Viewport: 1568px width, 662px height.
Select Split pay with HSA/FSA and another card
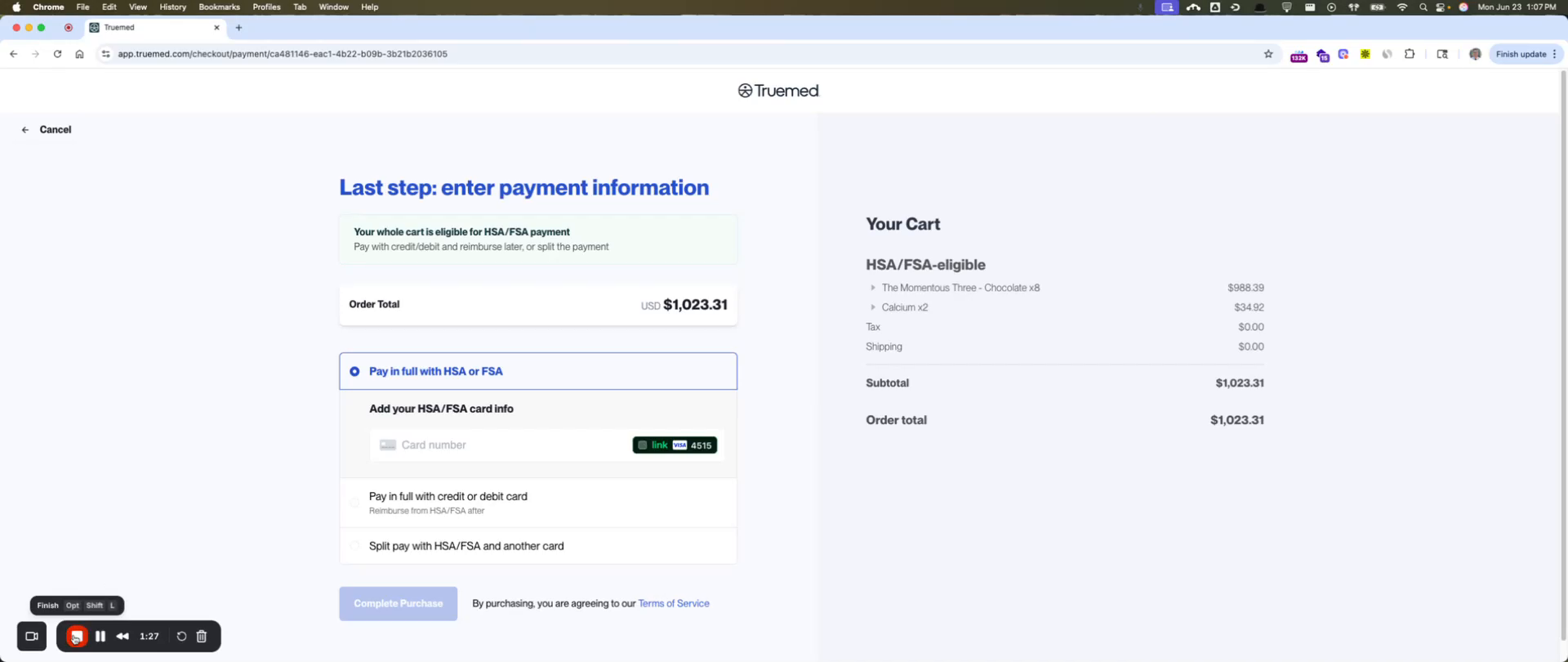pos(538,546)
